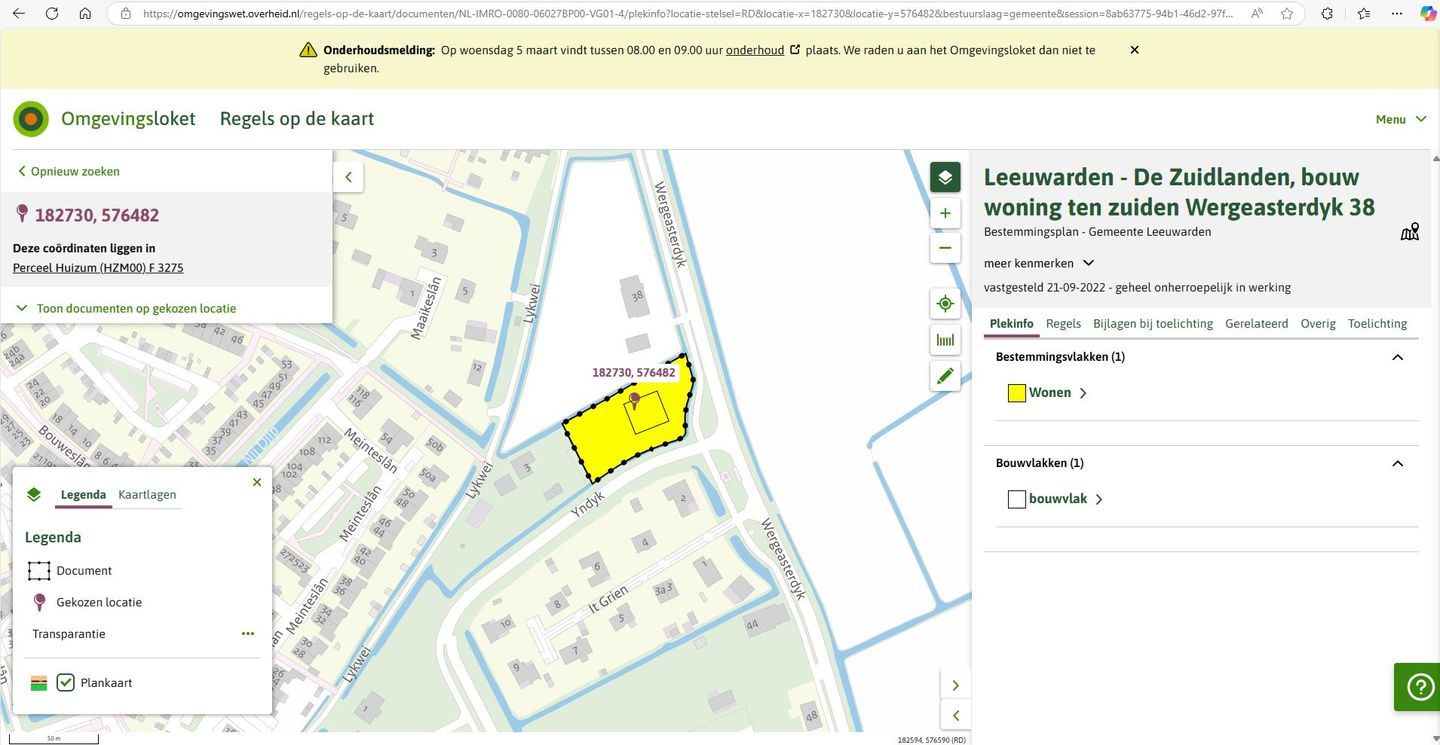Select the pencil draw tool

coord(945,376)
